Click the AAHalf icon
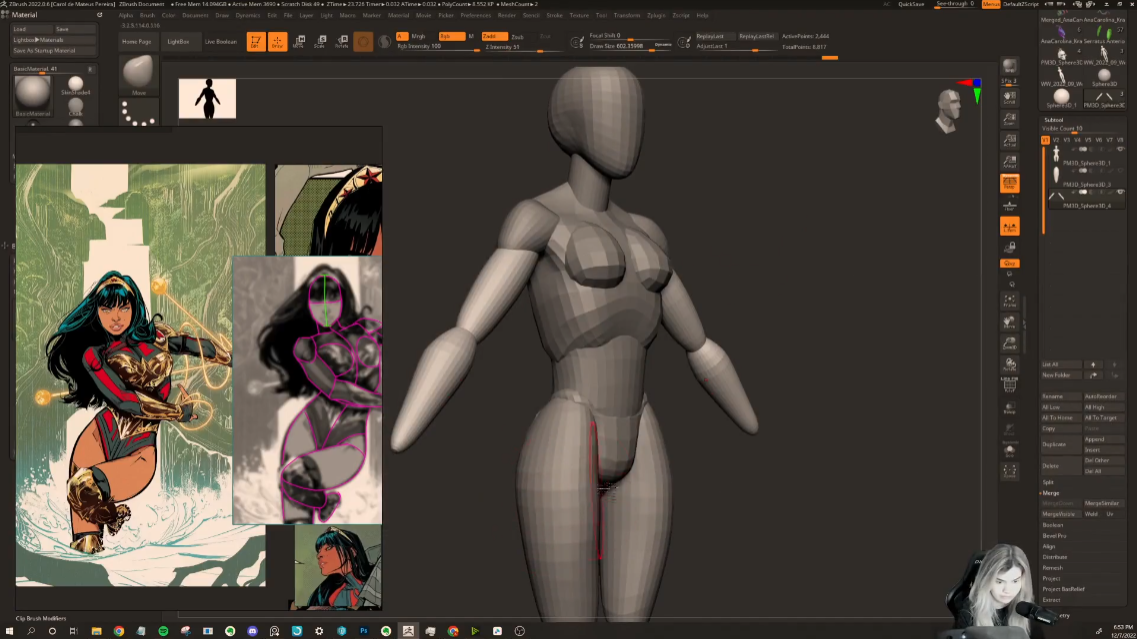The height and width of the screenshot is (639, 1137). click(1009, 162)
